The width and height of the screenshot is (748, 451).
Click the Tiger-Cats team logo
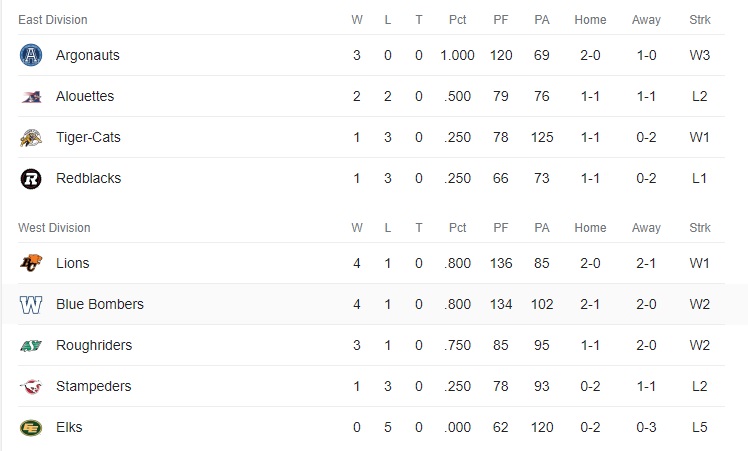pyautogui.click(x=31, y=138)
